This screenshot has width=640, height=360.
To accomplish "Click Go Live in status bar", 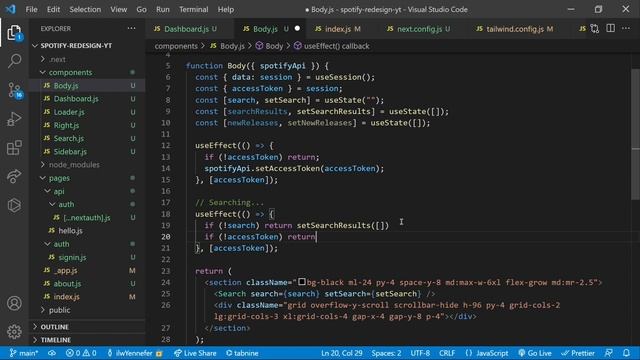I will point(535,353).
